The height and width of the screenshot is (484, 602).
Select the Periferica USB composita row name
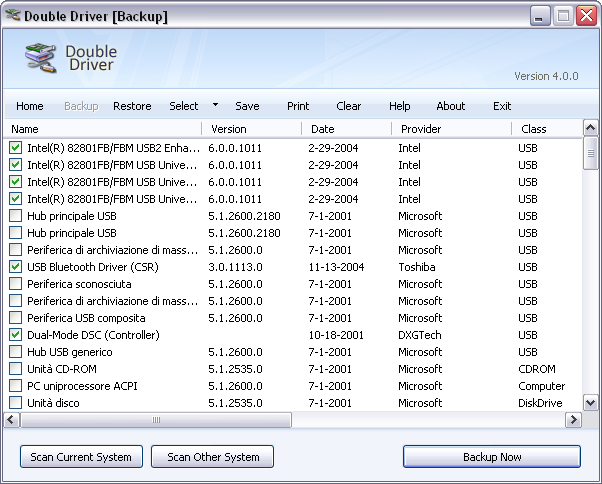(86, 318)
